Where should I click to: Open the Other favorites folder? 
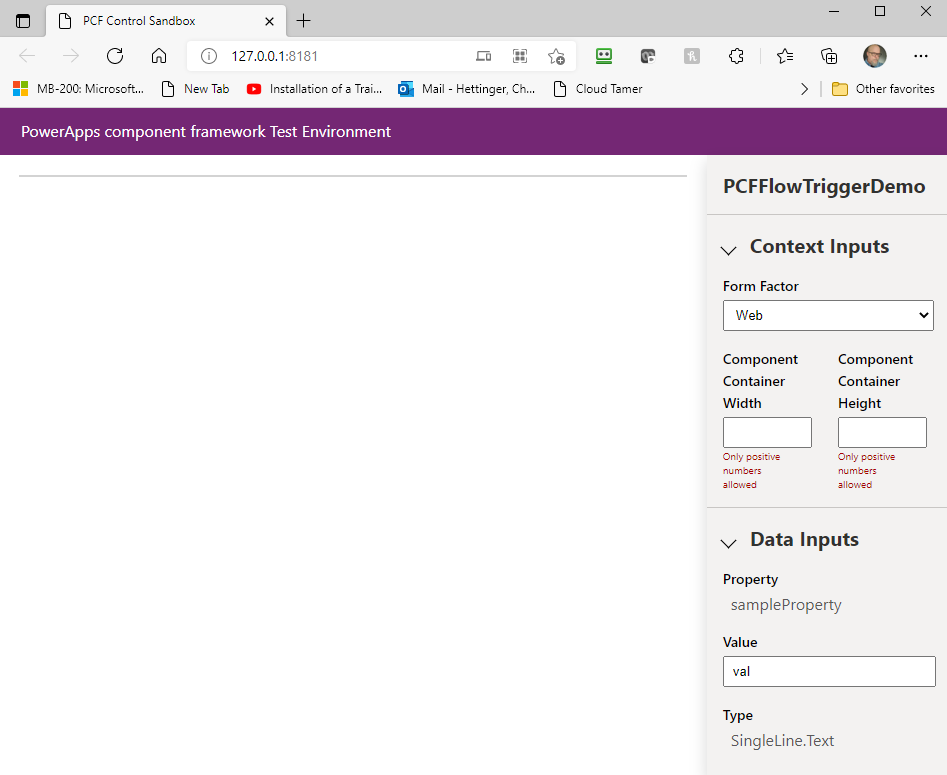pyautogui.click(x=883, y=89)
